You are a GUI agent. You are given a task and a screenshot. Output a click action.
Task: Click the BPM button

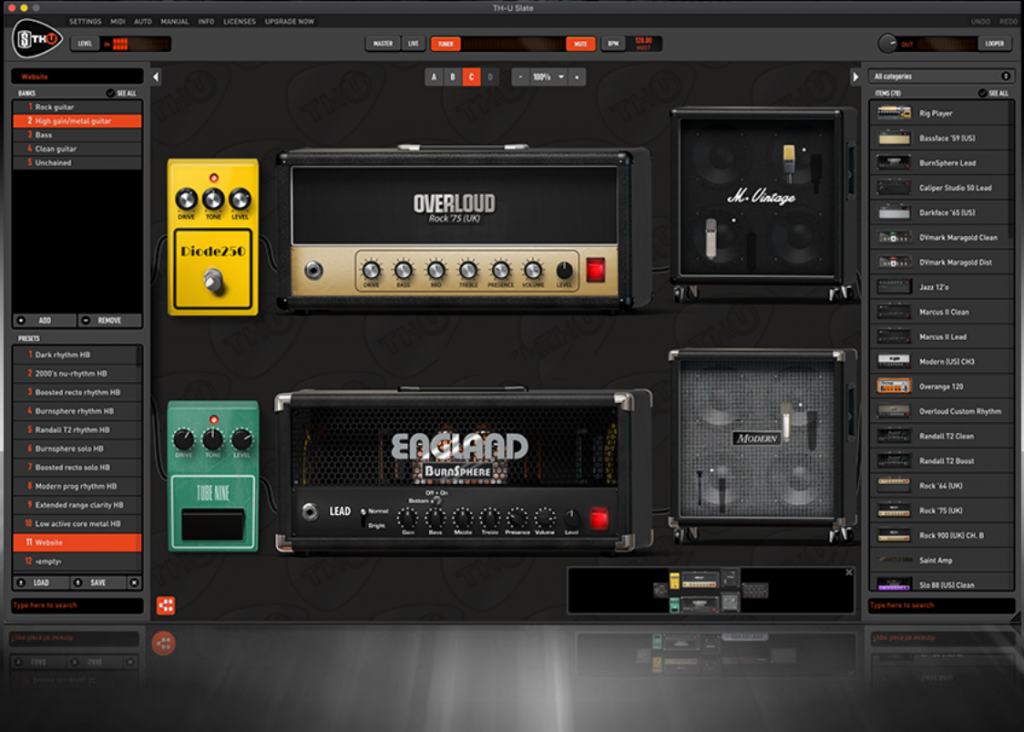pos(613,44)
